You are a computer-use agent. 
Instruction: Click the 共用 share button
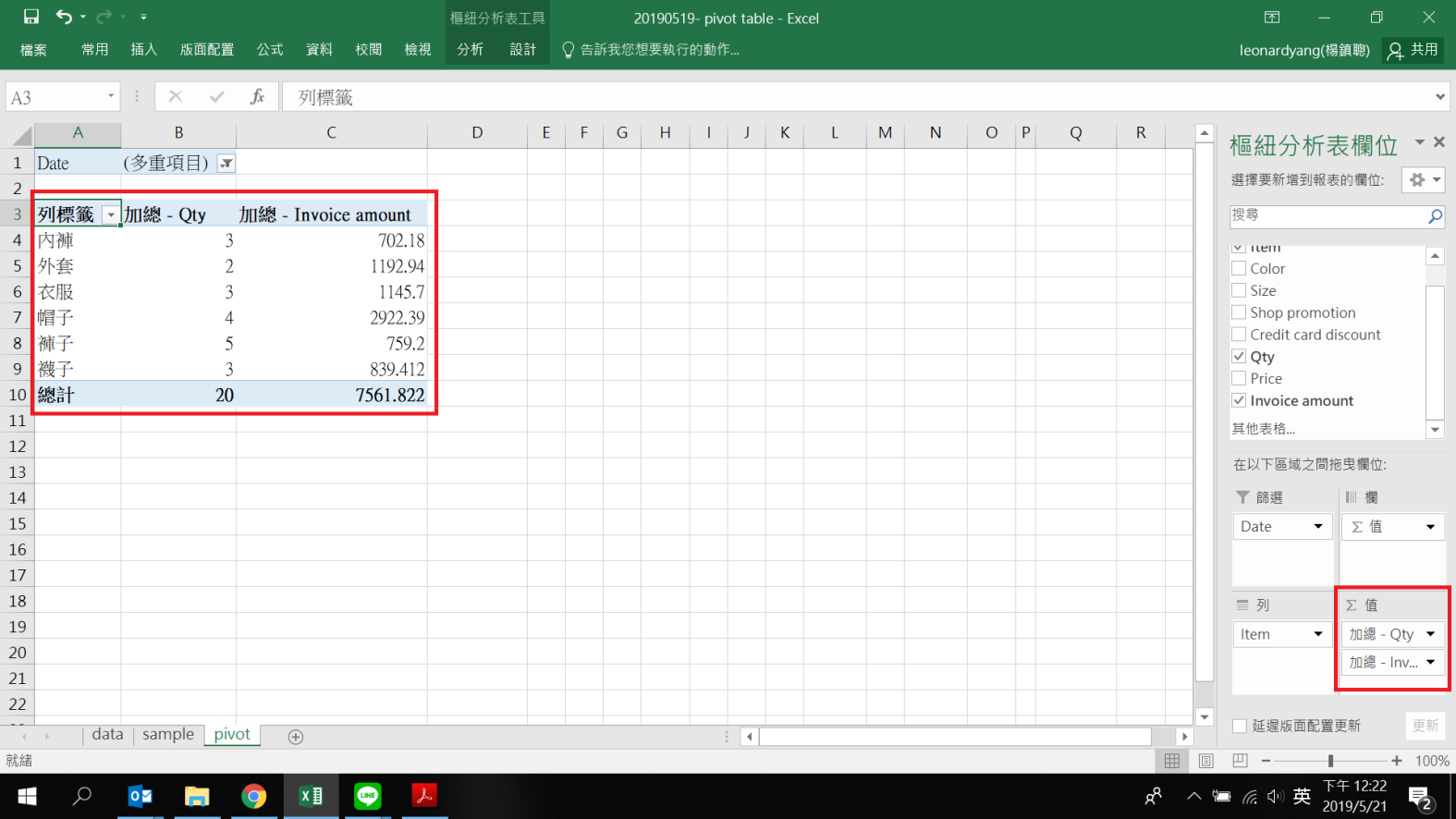[1413, 50]
